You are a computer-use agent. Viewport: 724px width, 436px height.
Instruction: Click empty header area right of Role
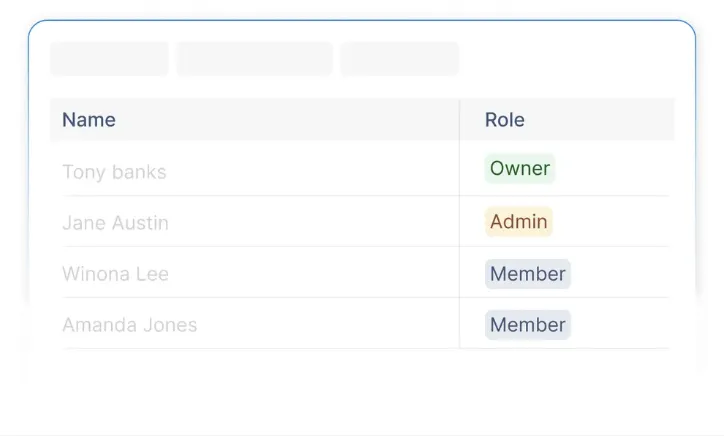600,120
